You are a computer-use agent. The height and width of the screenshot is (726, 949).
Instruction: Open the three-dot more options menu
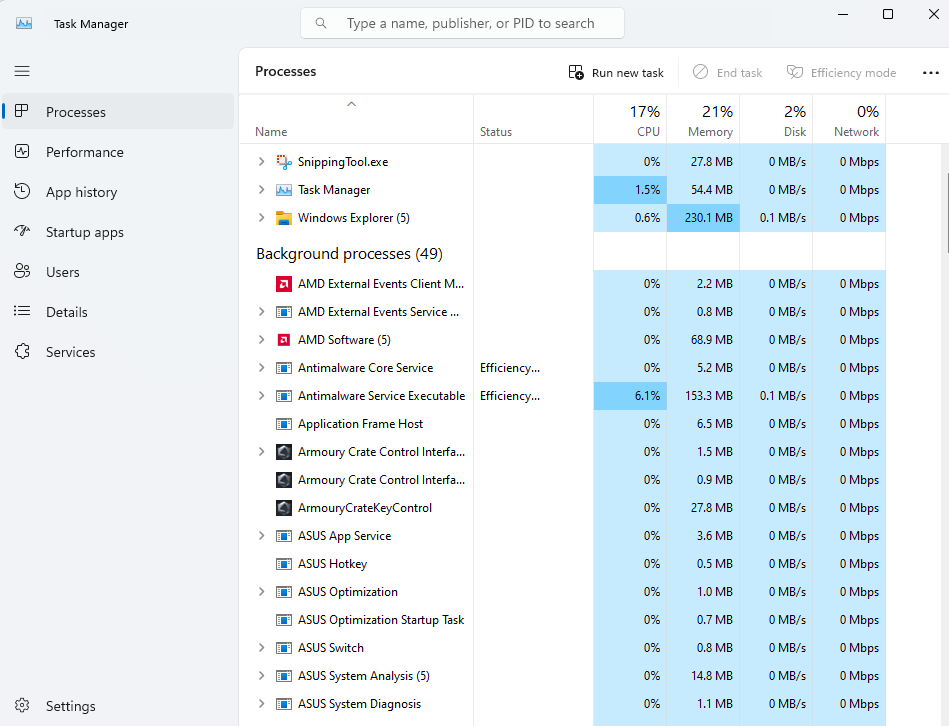tap(930, 73)
